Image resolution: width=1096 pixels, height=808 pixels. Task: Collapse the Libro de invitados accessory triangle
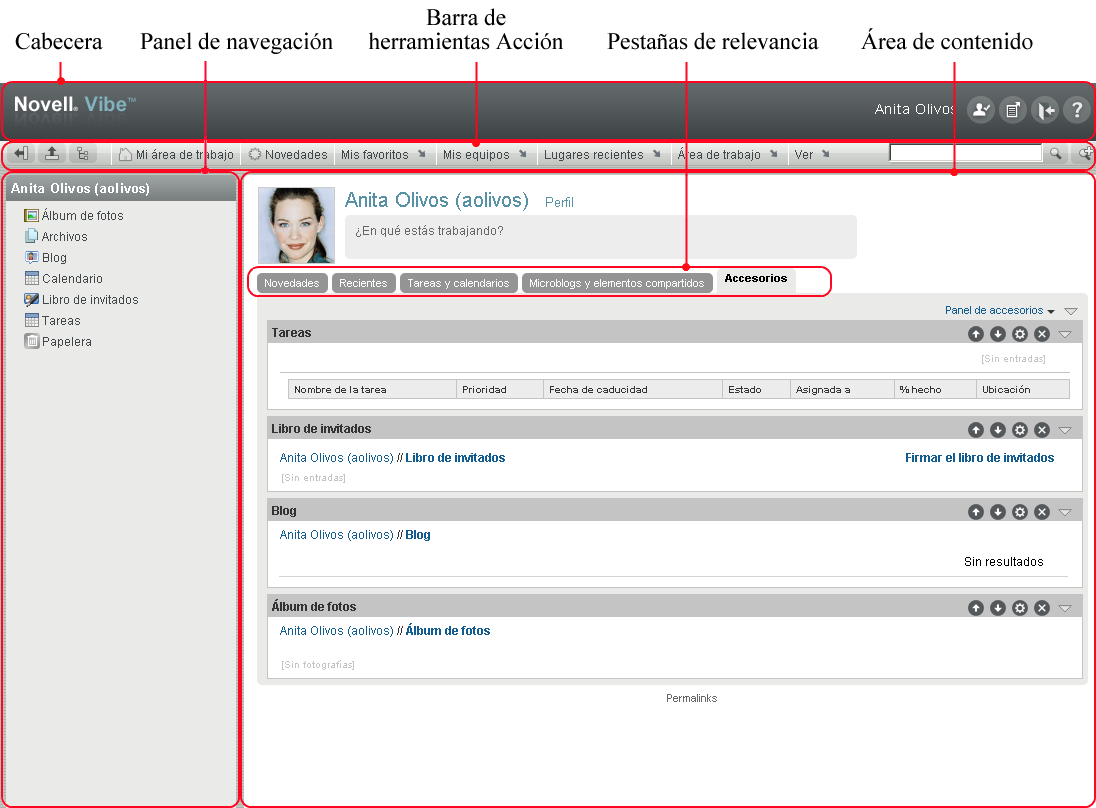click(x=1065, y=430)
